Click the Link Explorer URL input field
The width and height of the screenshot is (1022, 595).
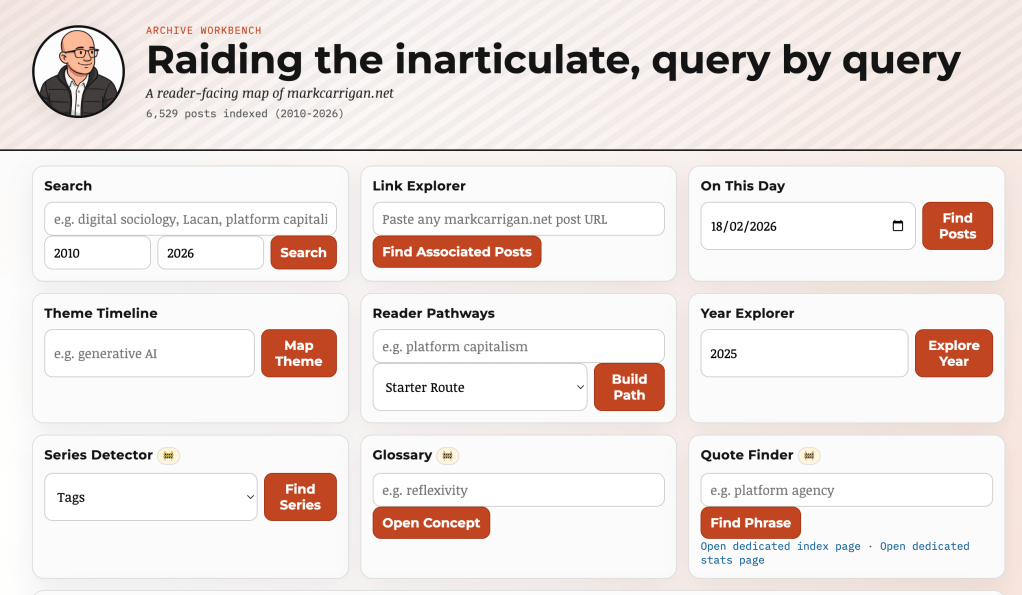pos(518,219)
